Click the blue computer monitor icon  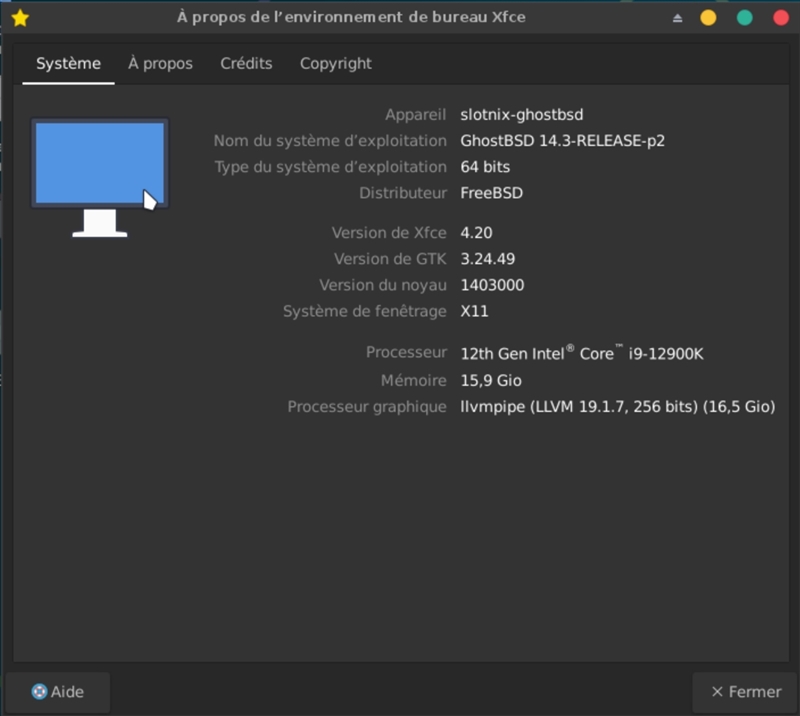(100, 178)
